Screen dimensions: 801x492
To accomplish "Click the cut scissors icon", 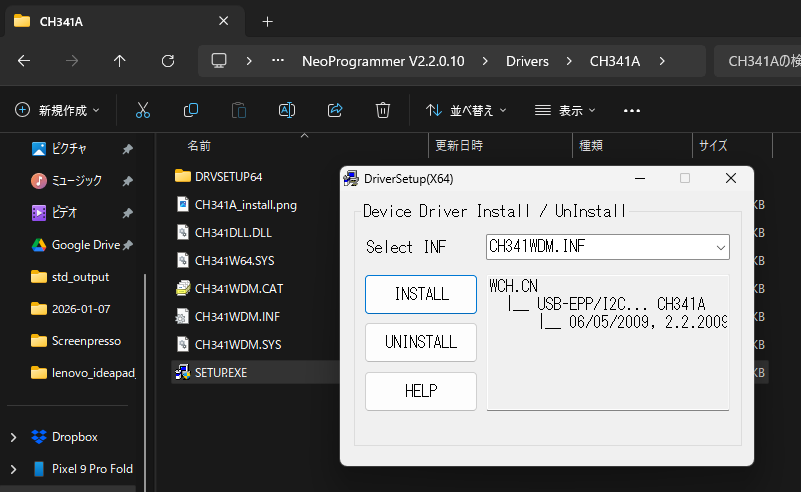I will [x=143, y=110].
